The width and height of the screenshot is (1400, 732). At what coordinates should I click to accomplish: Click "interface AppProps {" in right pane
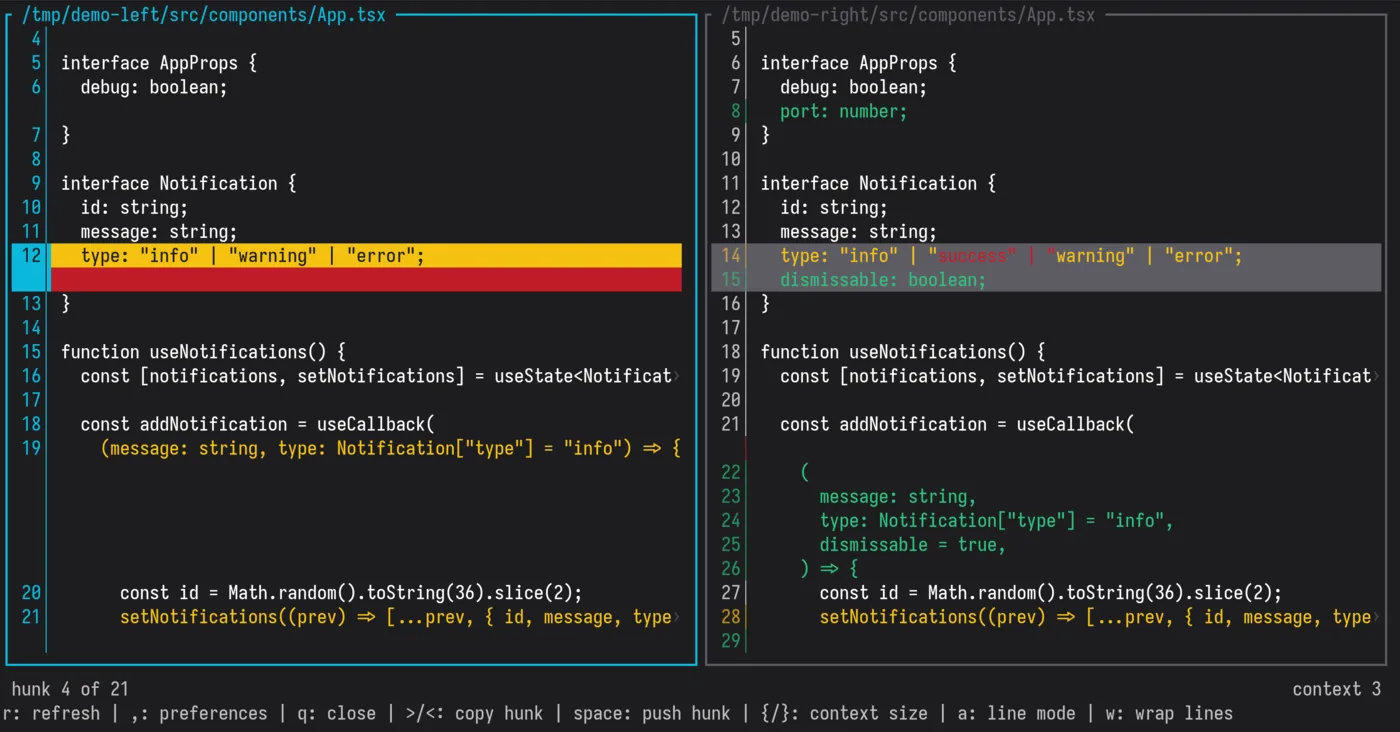859,63
